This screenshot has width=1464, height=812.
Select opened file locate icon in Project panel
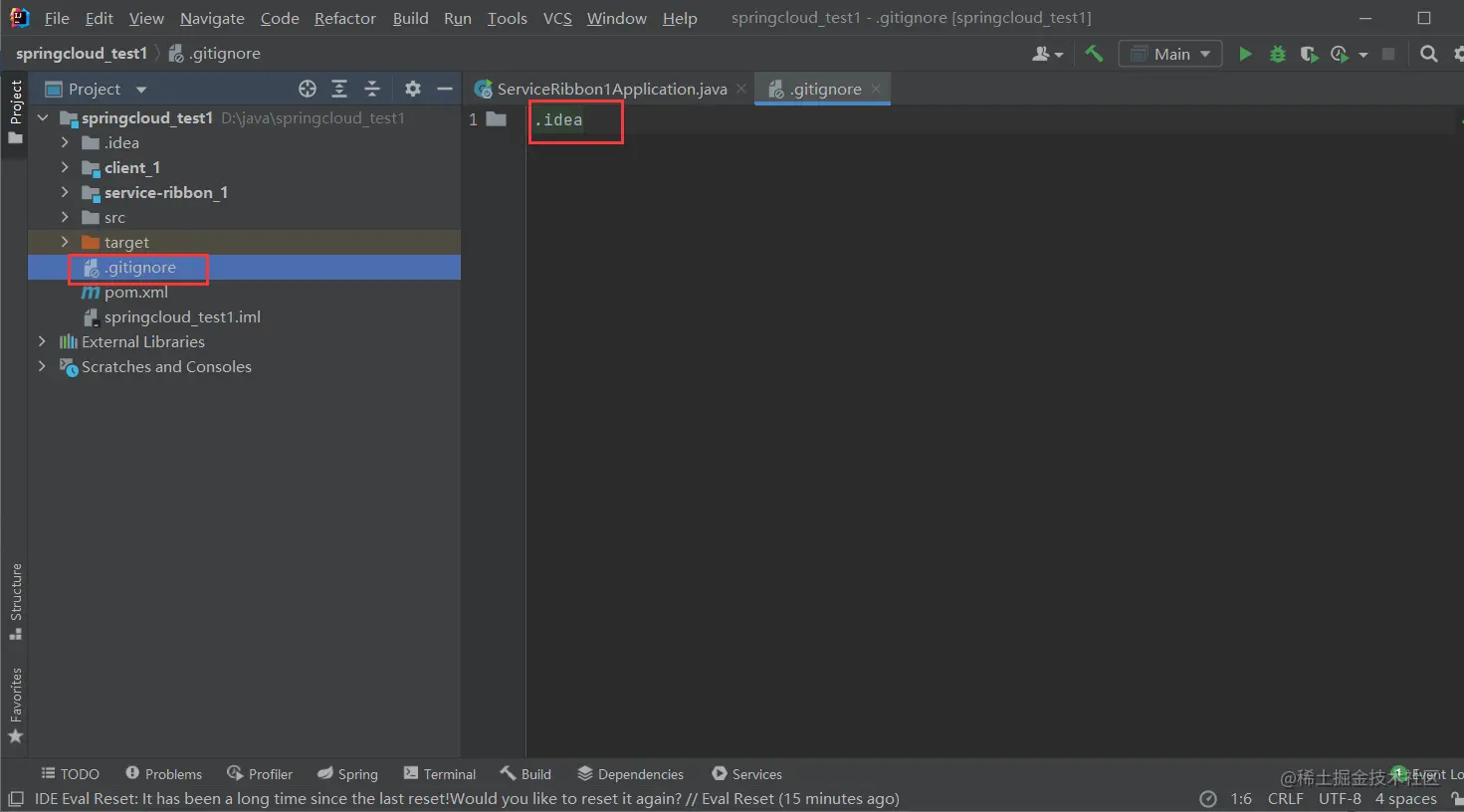[x=308, y=90]
